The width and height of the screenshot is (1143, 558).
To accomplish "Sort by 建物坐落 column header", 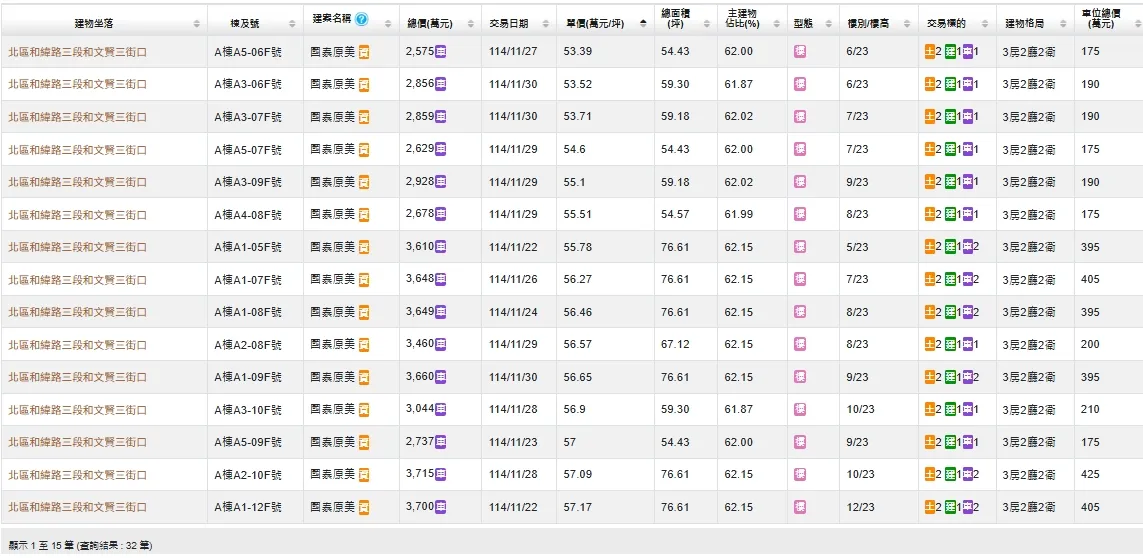I will coord(100,22).
